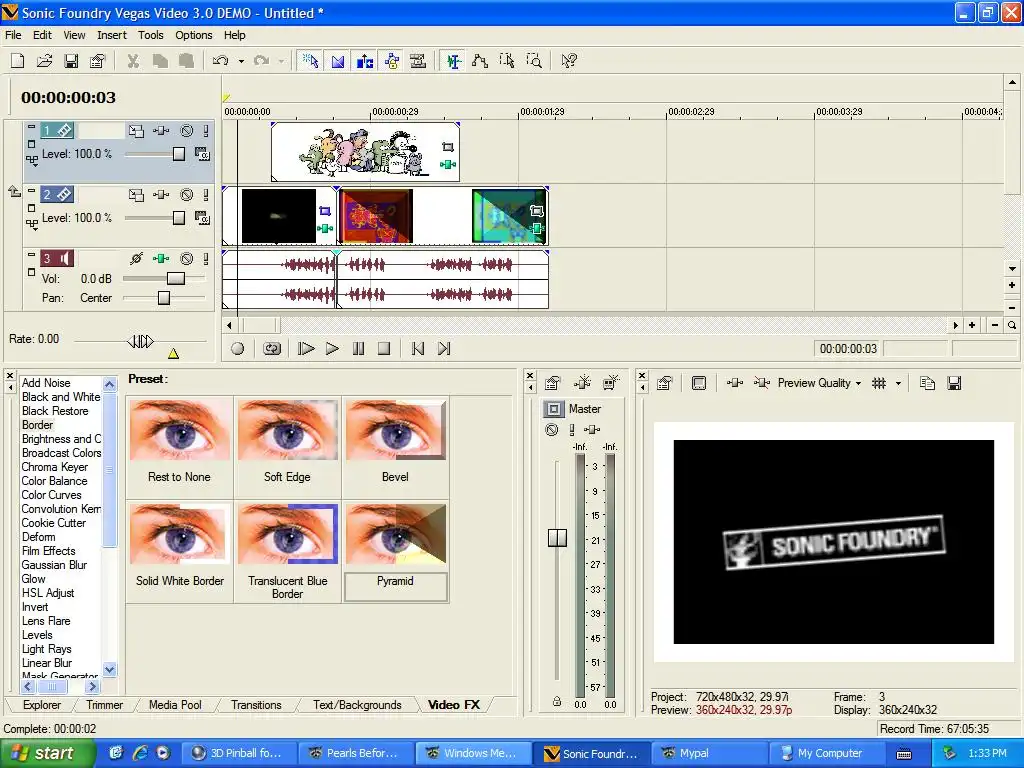The image size is (1024, 768).
Task: Go to End of project button
Action: (444, 349)
